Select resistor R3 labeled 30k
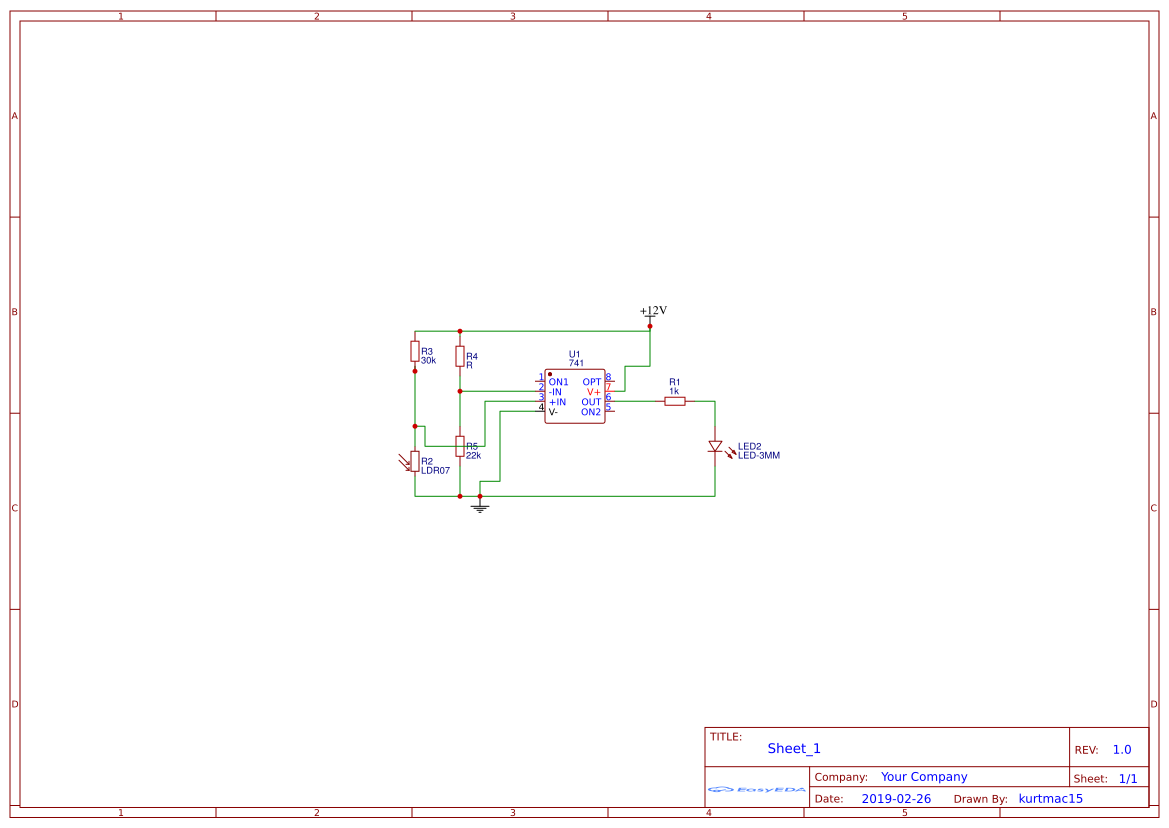 pyautogui.click(x=415, y=352)
